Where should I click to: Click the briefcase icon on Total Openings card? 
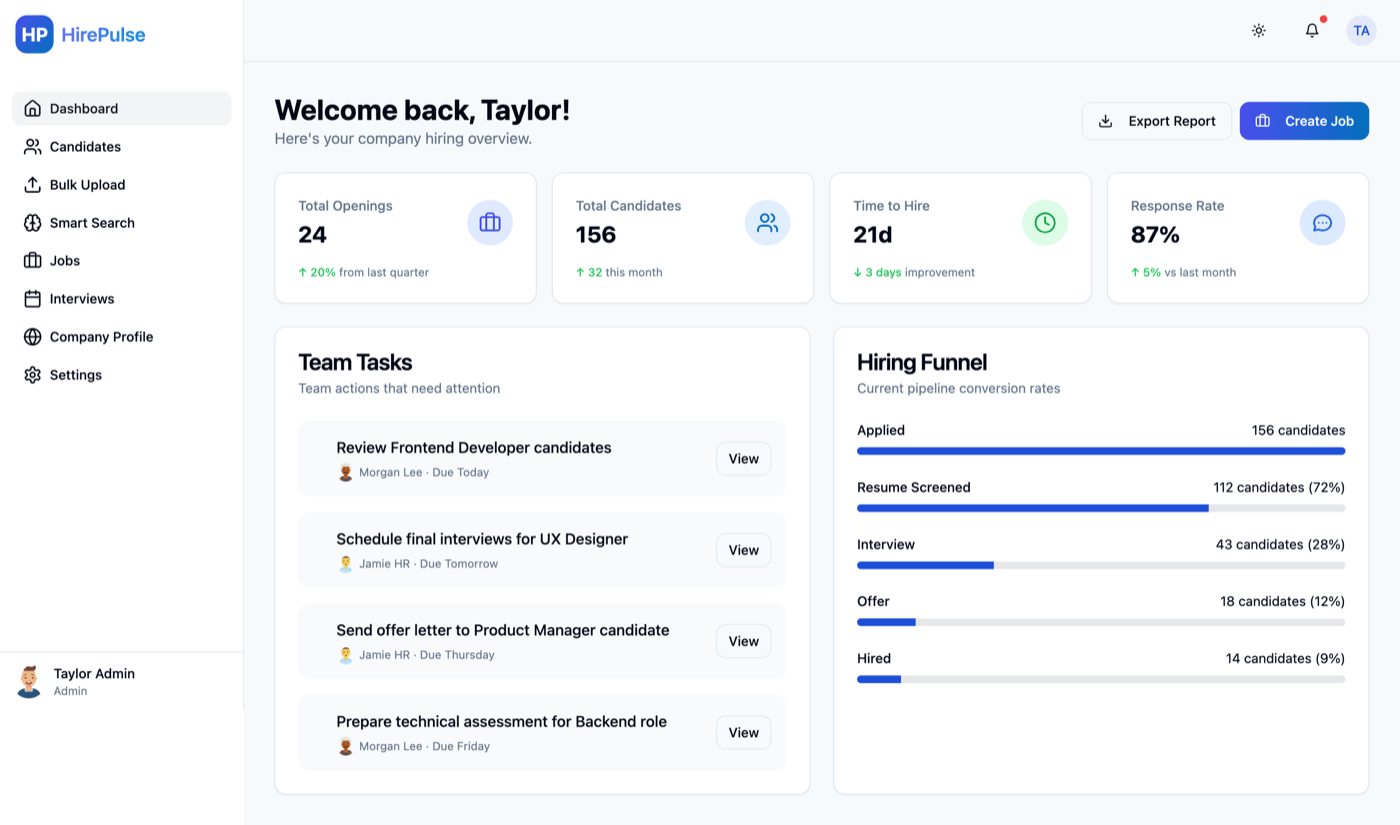pyautogui.click(x=490, y=222)
